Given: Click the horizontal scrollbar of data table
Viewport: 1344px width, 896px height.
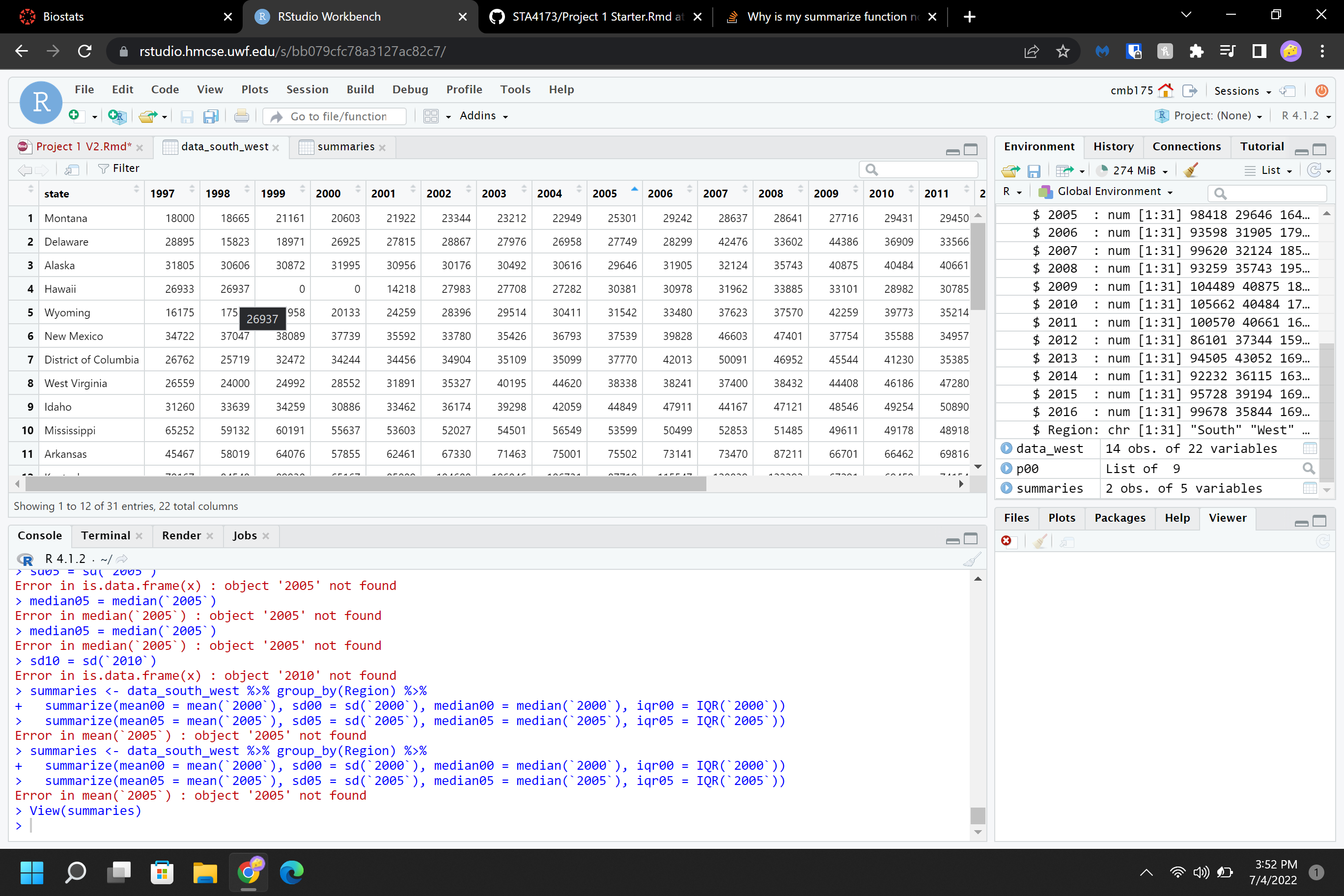Looking at the screenshot, I should point(365,484).
